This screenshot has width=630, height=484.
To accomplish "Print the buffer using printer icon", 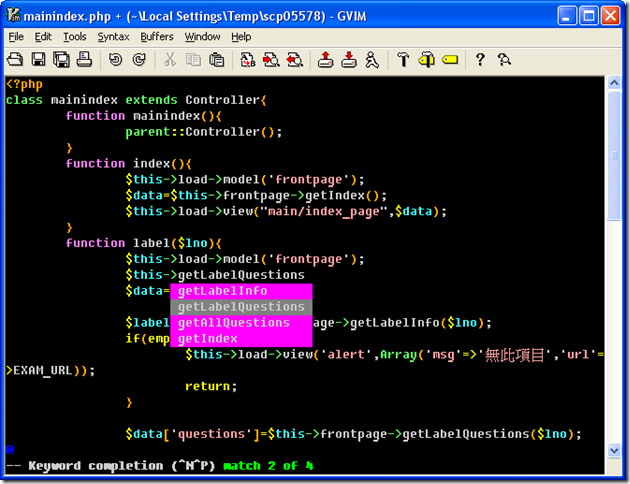I will [84, 60].
